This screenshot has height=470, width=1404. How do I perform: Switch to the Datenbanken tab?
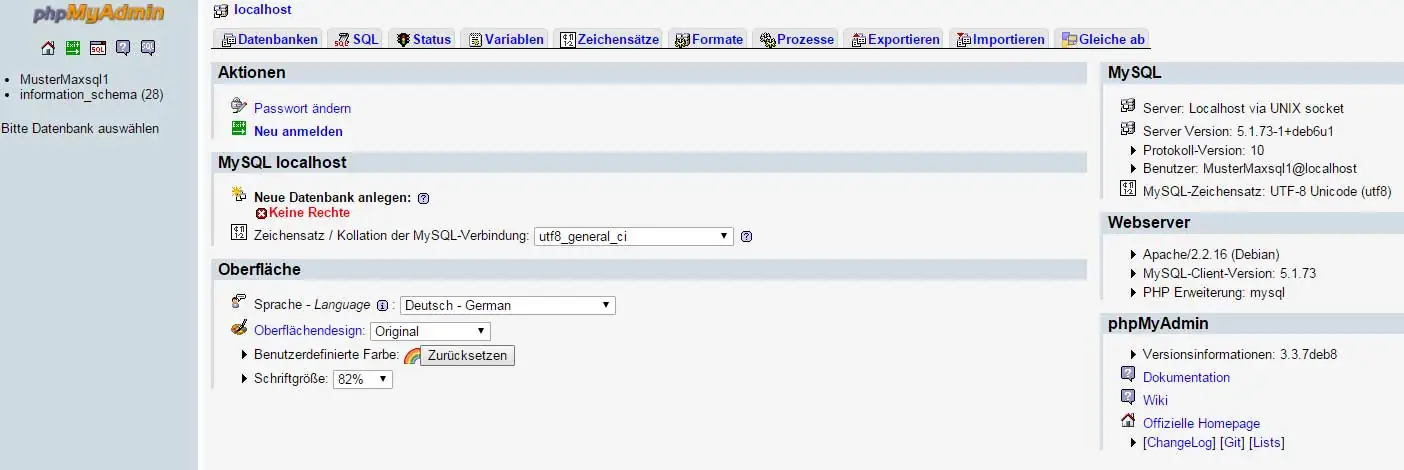pos(269,39)
